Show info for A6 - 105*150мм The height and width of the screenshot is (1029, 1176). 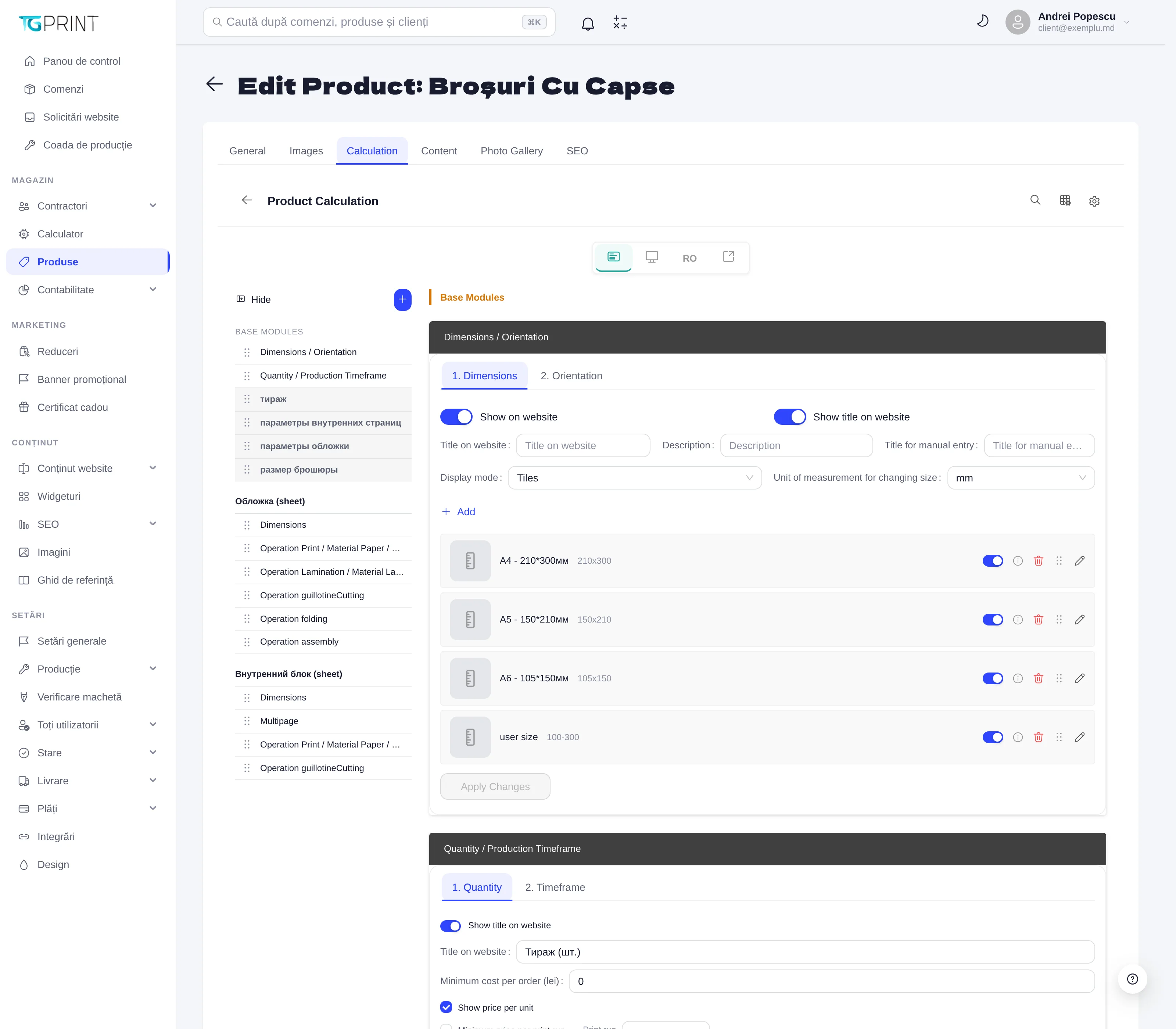[1018, 678]
